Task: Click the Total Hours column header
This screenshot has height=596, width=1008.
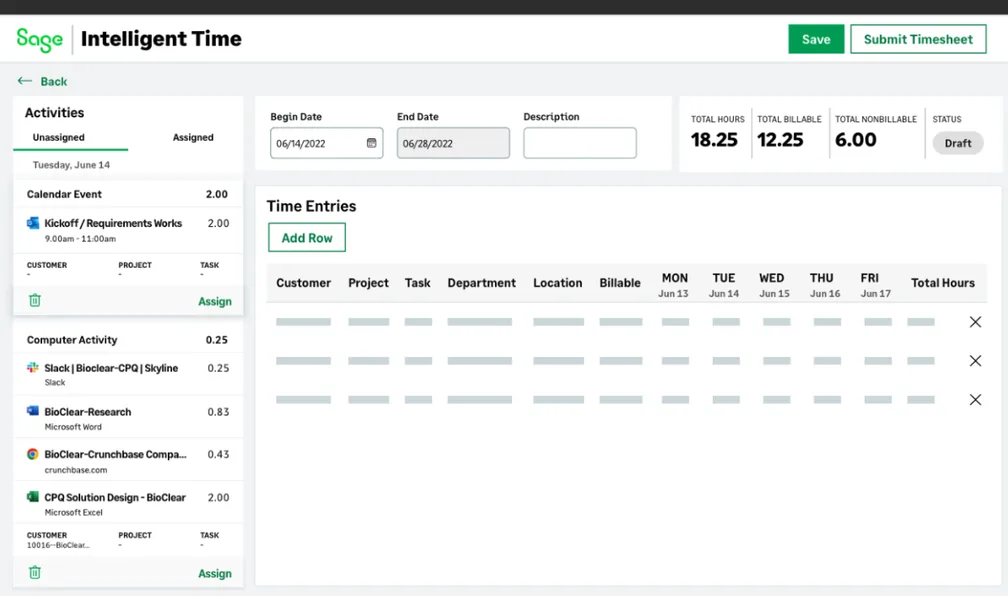Action: tap(942, 283)
